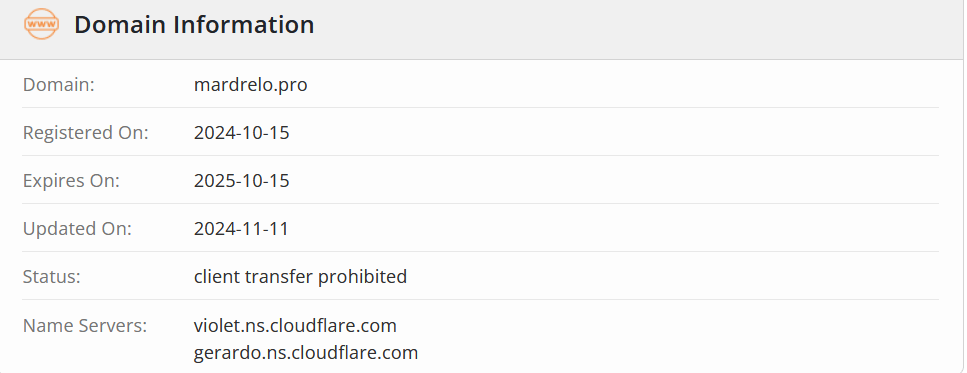967x373 pixels.
Task: Select the client transfer prohibited status text
Action: (300, 277)
